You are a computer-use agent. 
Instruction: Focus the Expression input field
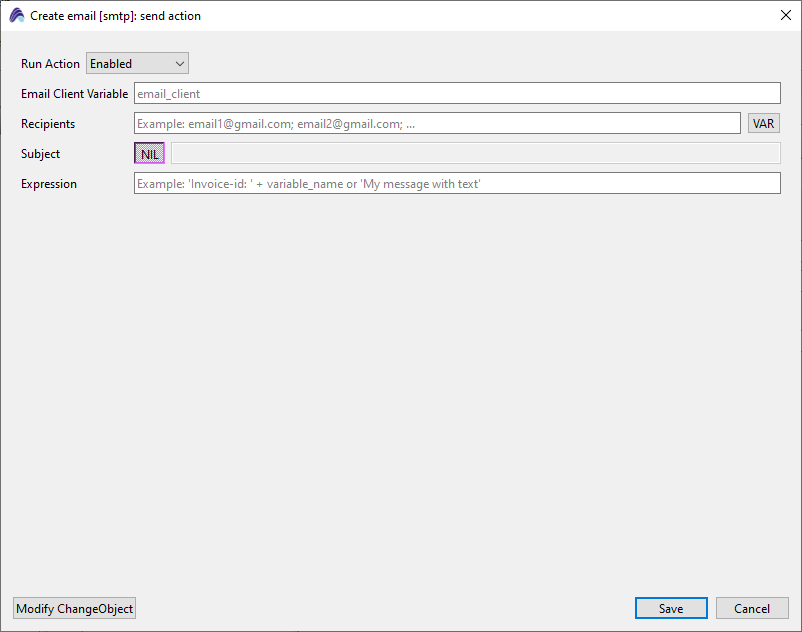456,184
